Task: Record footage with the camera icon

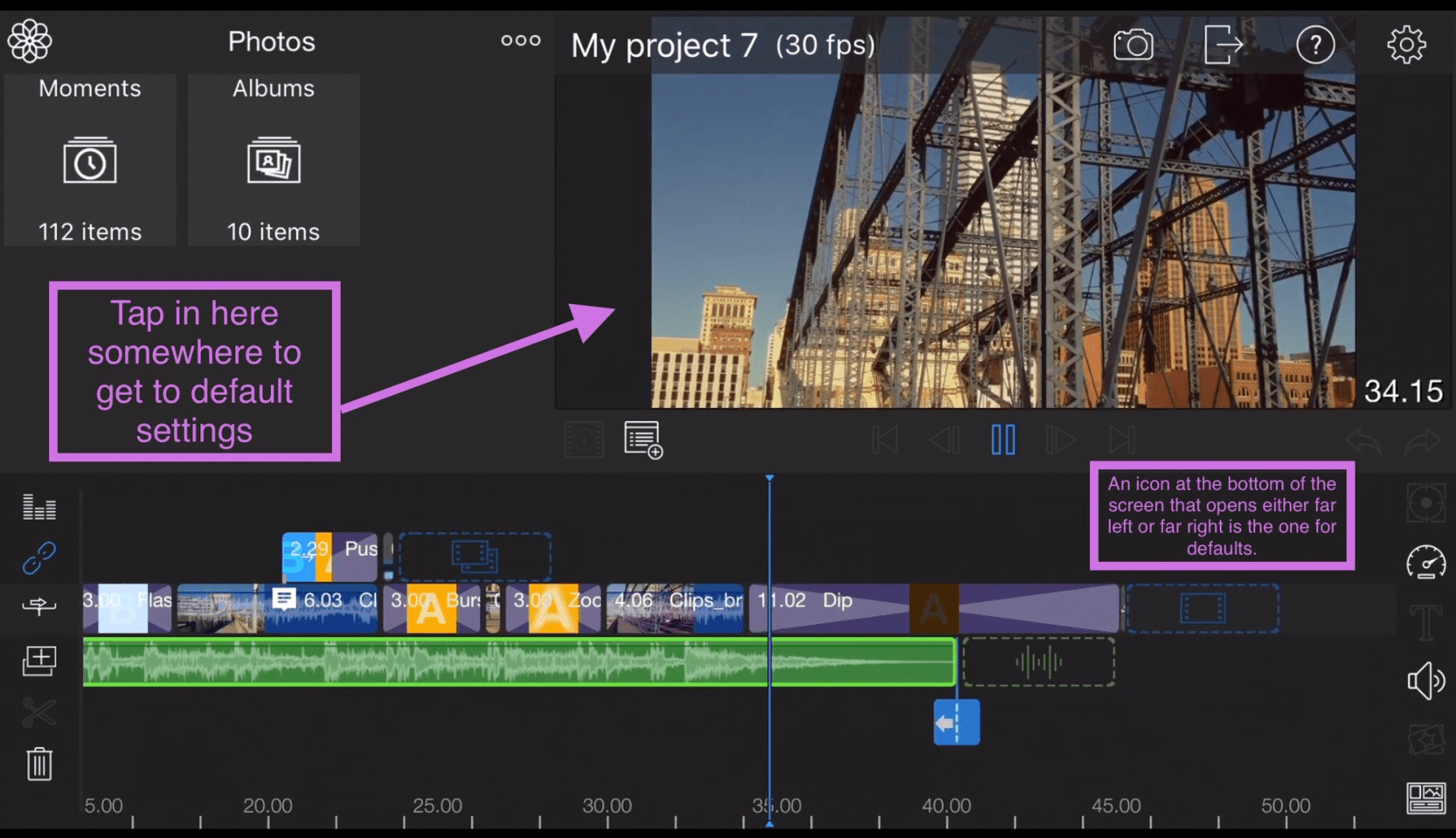Action: point(1133,44)
